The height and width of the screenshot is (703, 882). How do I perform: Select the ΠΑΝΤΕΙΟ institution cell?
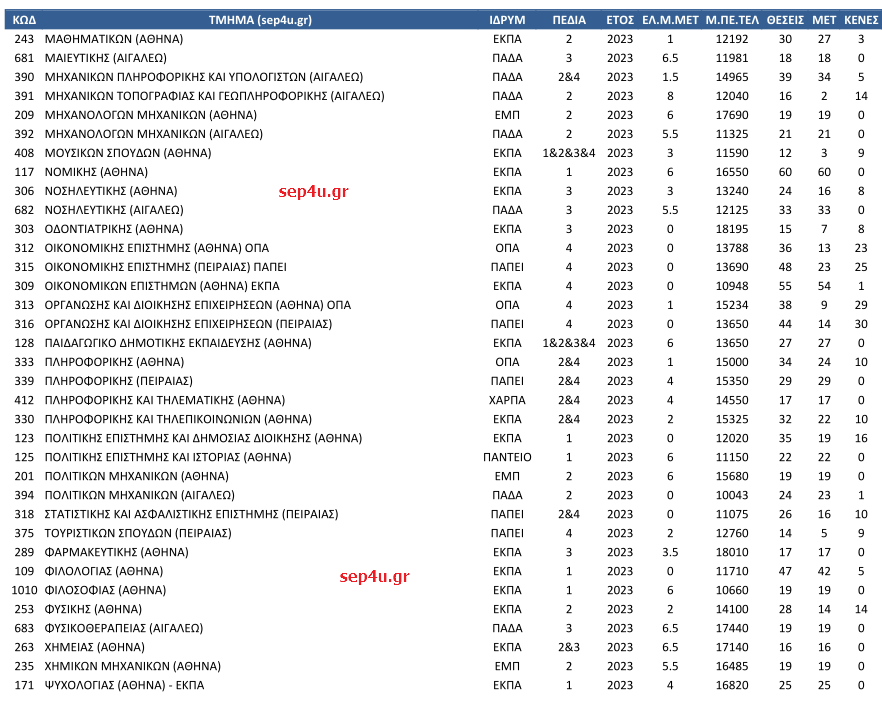tap(507, 457)
